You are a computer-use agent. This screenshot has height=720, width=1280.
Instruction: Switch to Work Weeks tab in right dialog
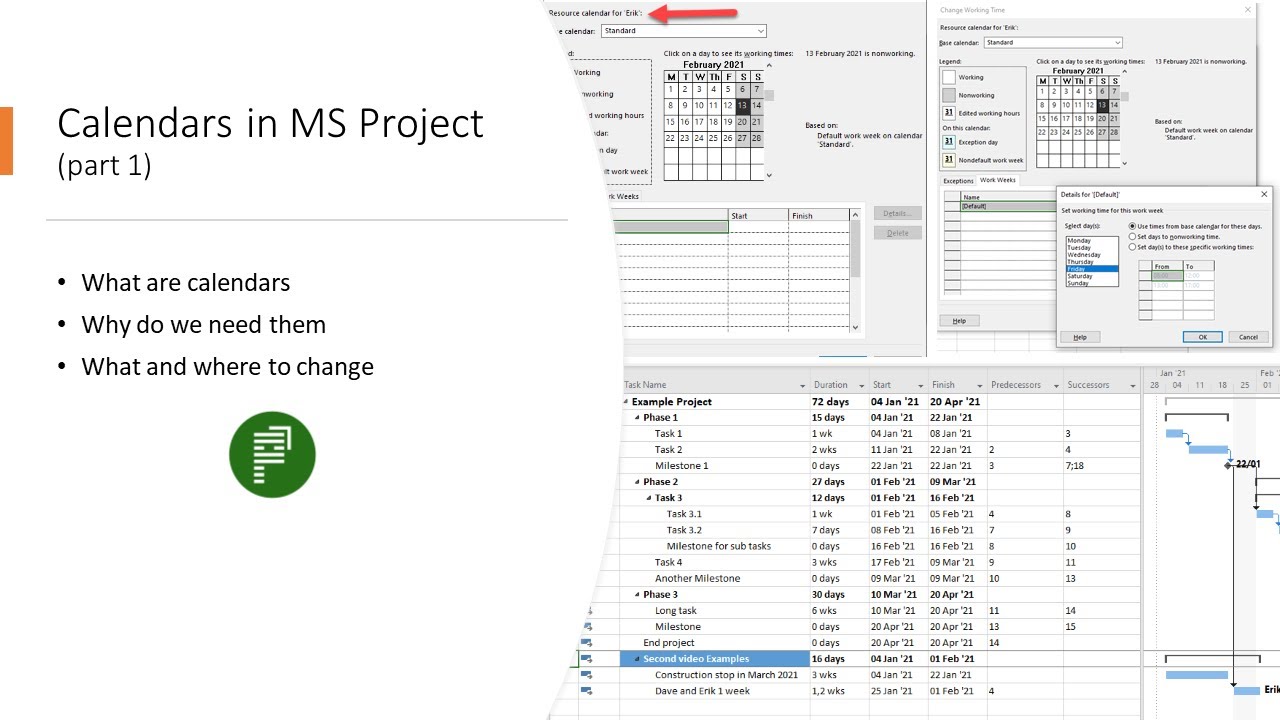pos(997,180)
